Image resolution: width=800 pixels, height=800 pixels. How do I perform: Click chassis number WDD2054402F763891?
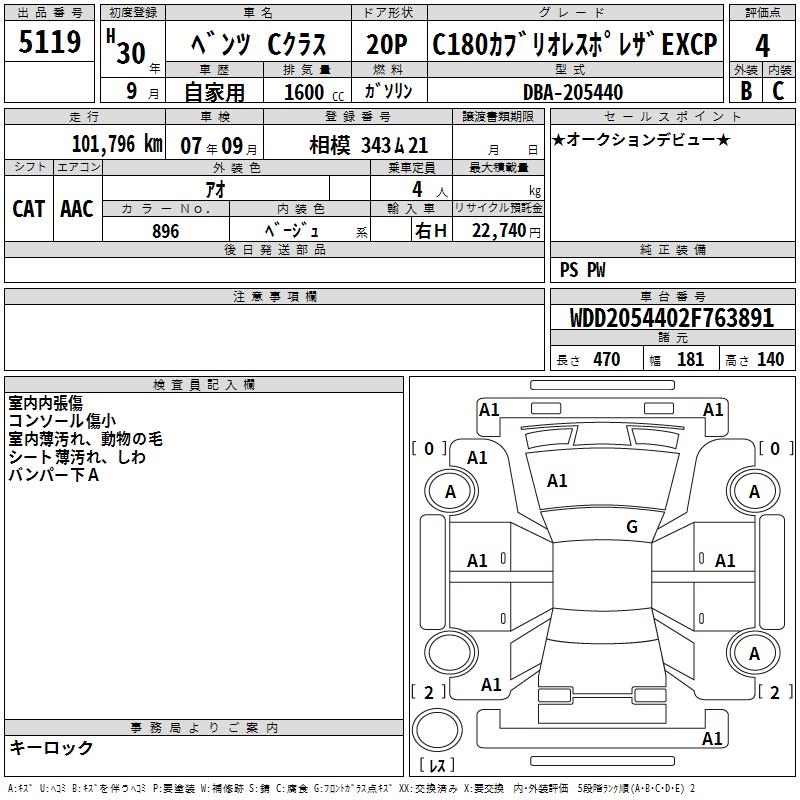pyautogui.click(x=671, y=318)
